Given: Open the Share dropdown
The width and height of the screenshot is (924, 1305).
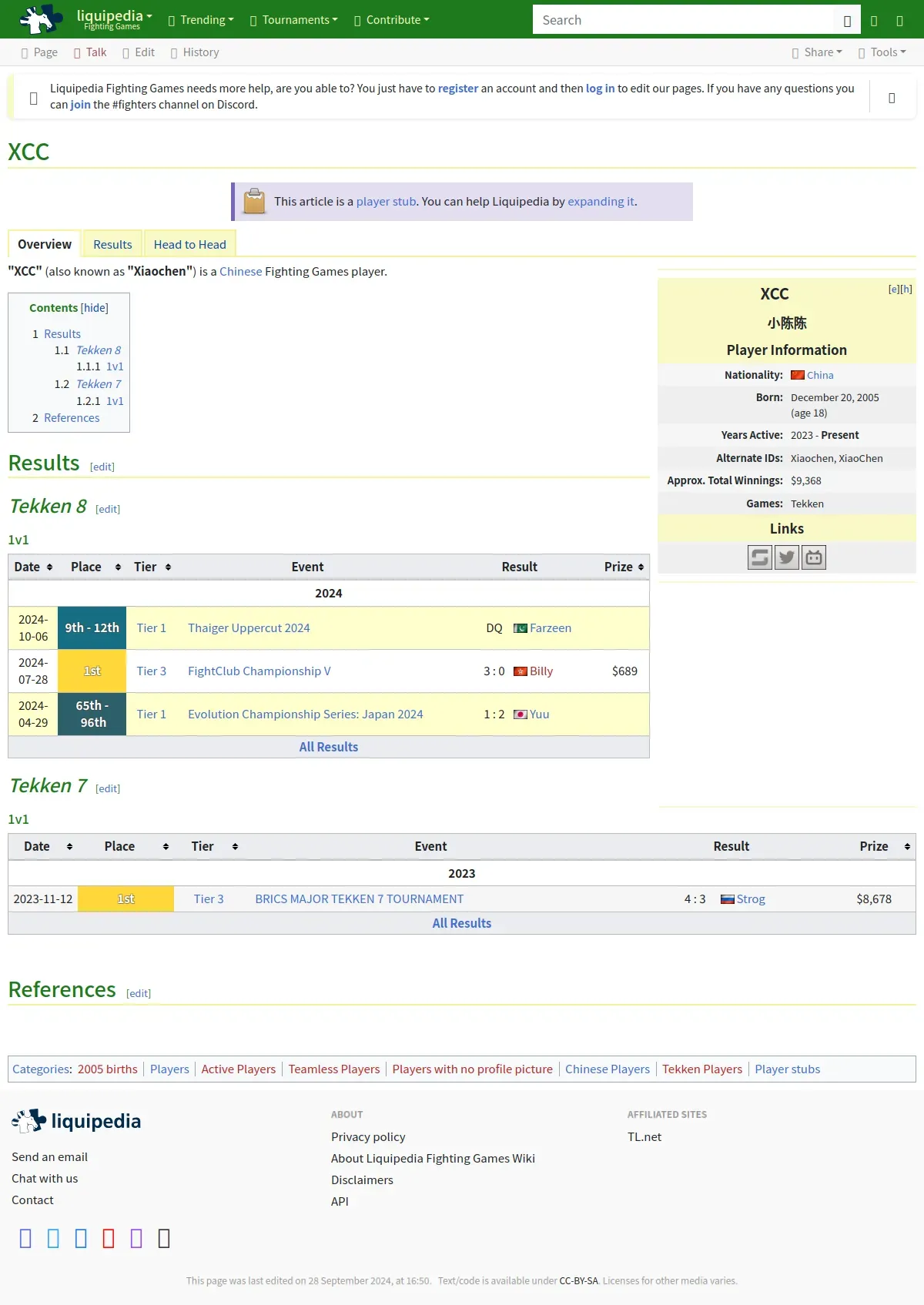Looking at the screenshot, I should pyautogui.click(x=817, y=52).
